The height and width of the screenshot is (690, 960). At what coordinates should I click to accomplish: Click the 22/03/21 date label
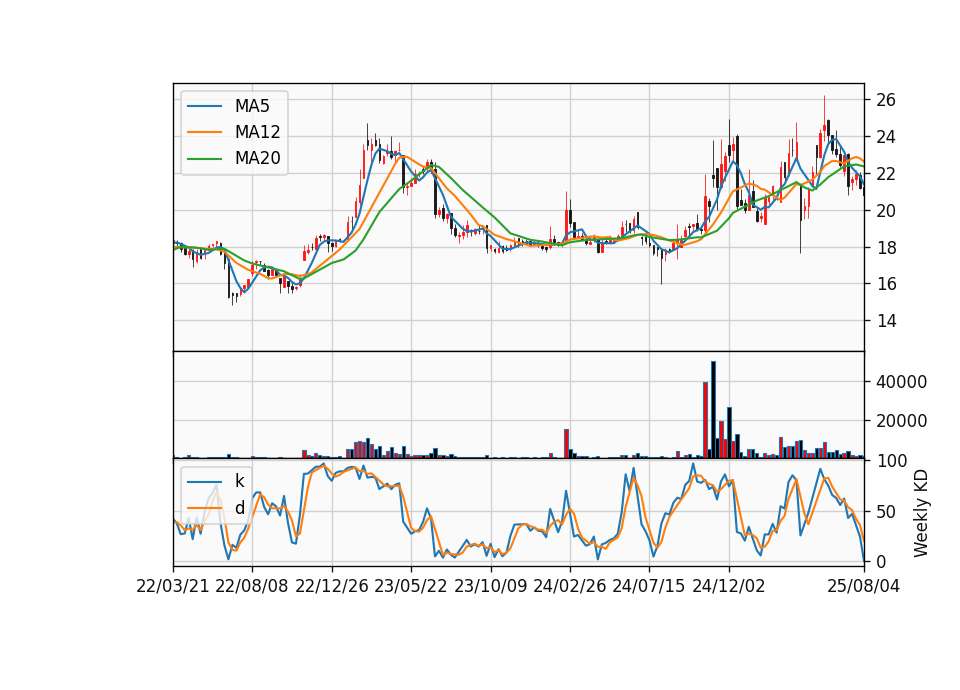click(173, 586)
